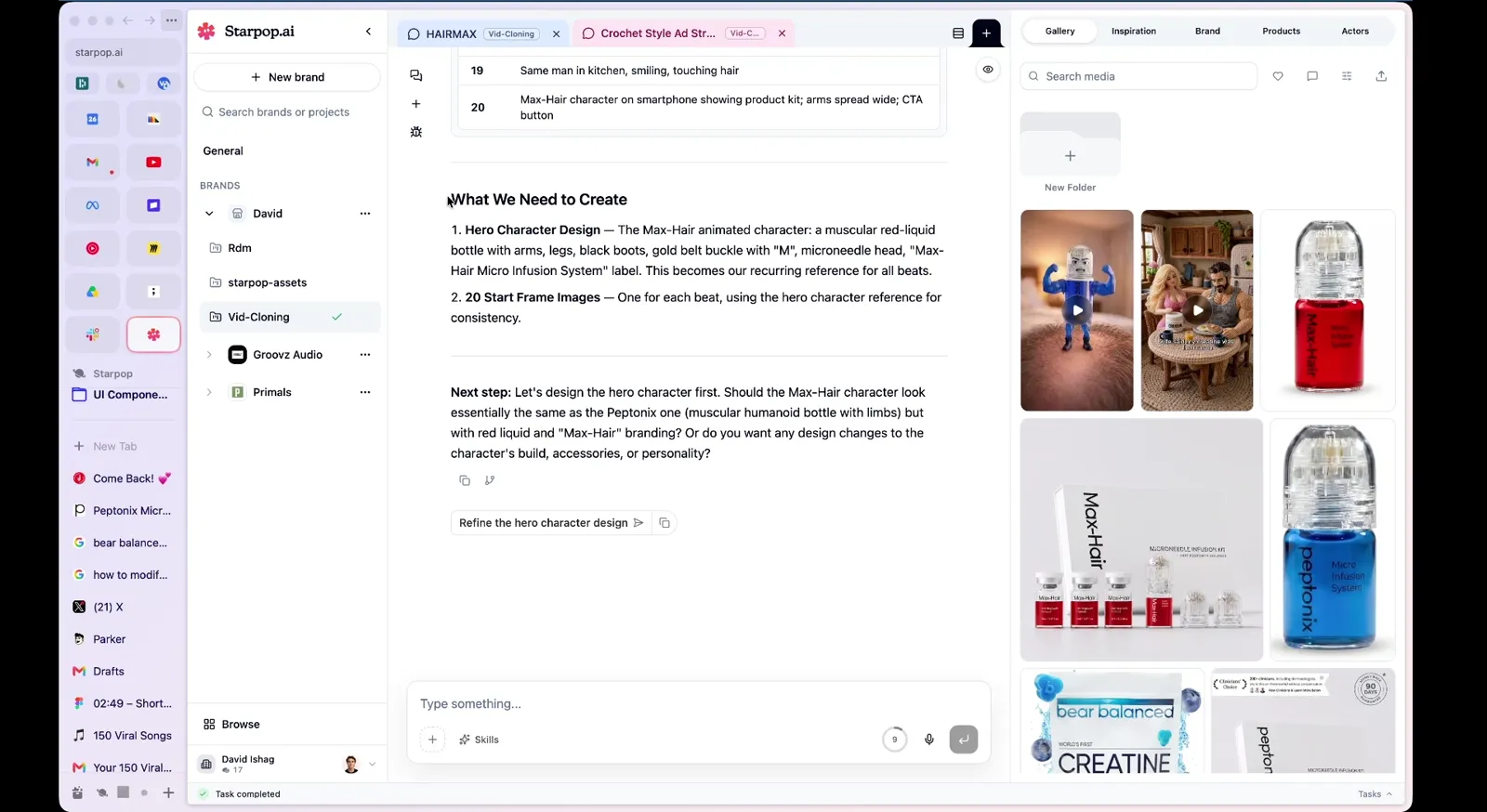Open chat history conversations icon
The height and width of the screenshot is (812, 1487).
tap(416, 75)
